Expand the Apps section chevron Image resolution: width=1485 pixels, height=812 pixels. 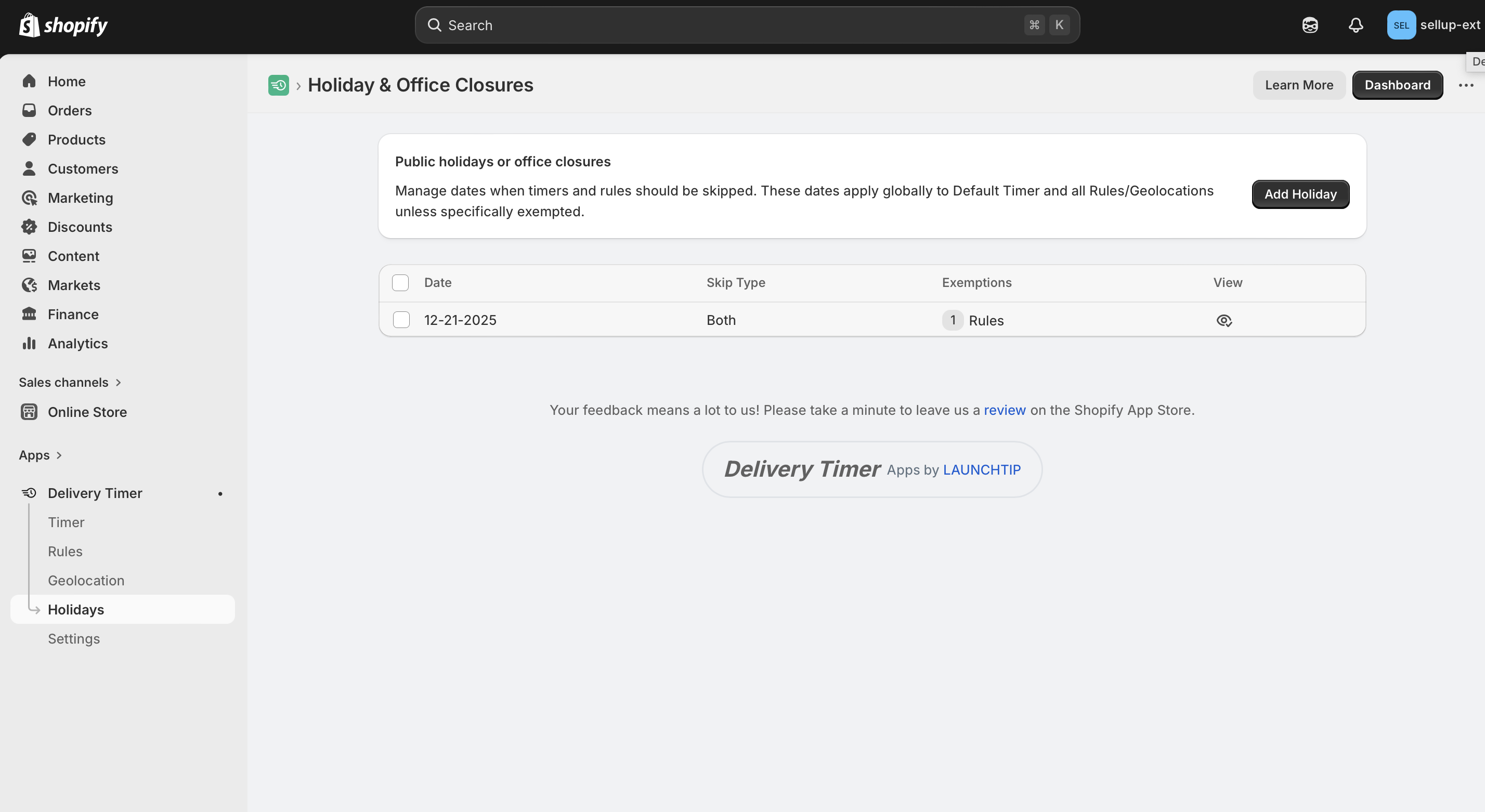click(x=58, y=455)
